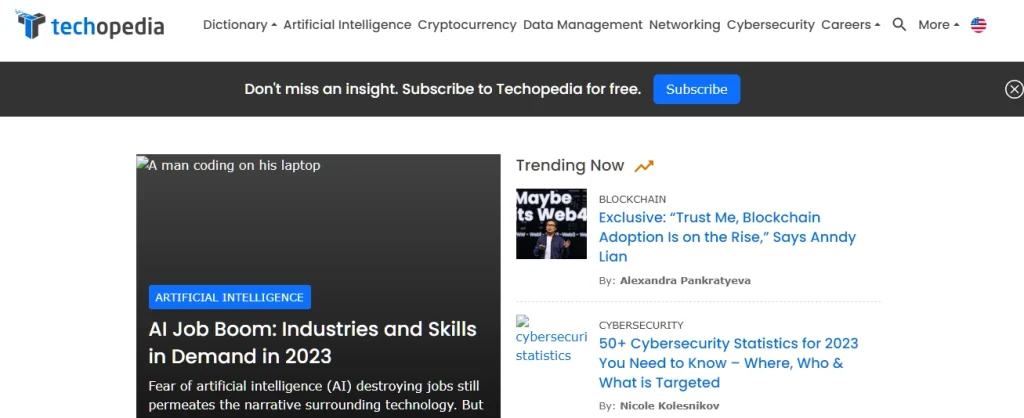
Task: Go to Artificial Intelligence nav item
Action: pyautogui.click(x=347, y=25)
